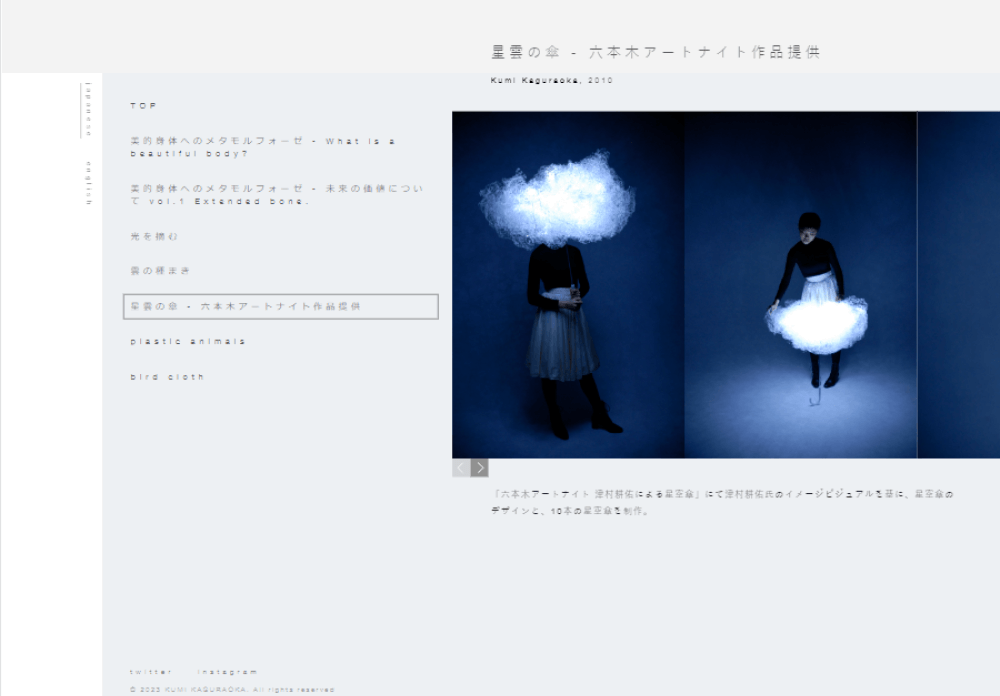This screenshot has width=1000, height=696.
Task: Click the page title 星雲の傘 heading
Action: [x=655, y=52]
